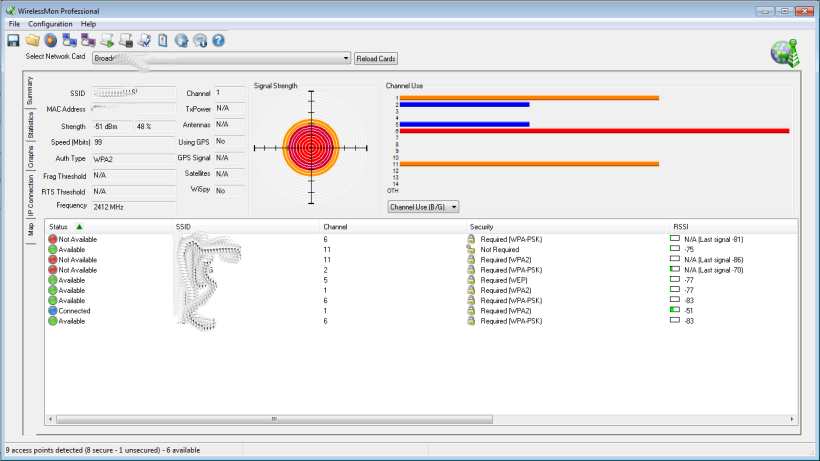
Task: Click 'Required (WEP)' security cell
Action: [504, 280]
